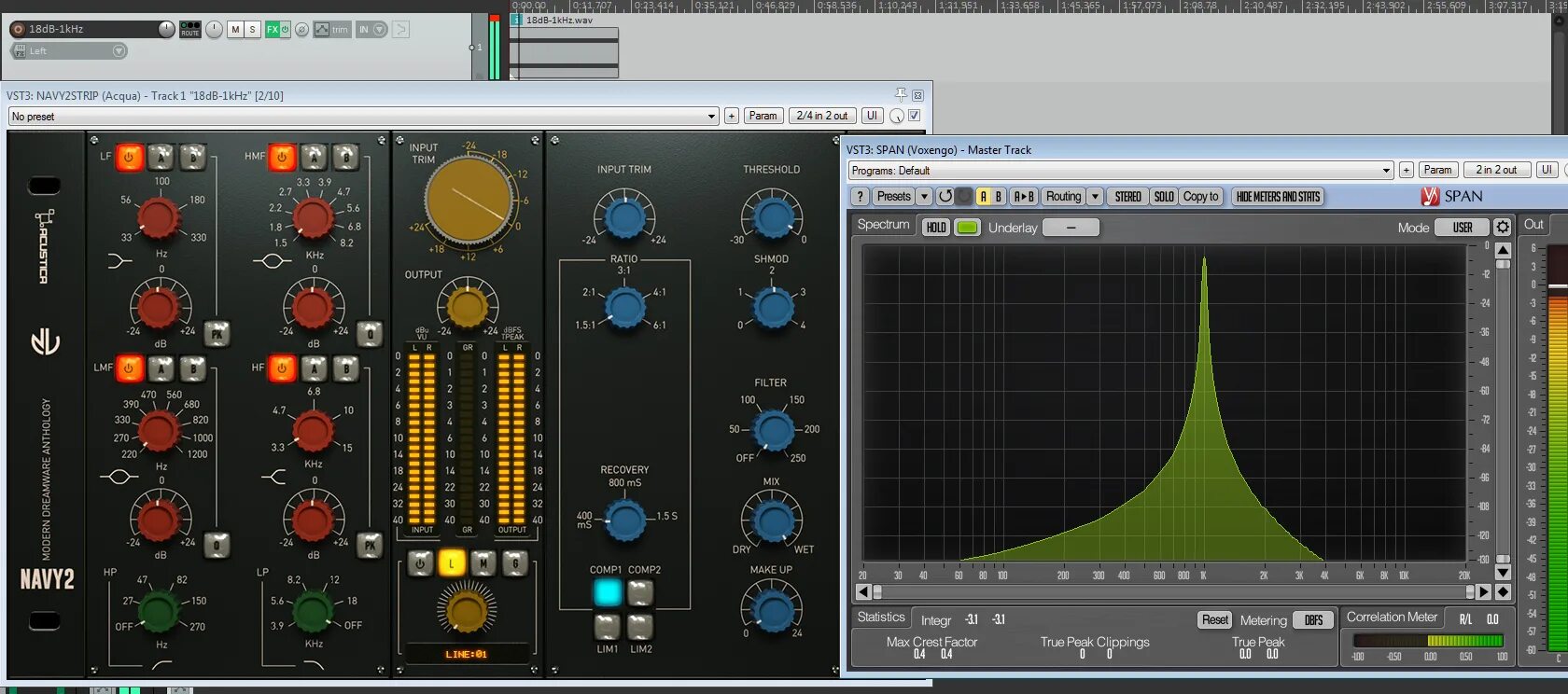Open the track IN record monitor dropdown
Image resolution: width=1568 pixels, height=694 pixels.
click(371, 30)
